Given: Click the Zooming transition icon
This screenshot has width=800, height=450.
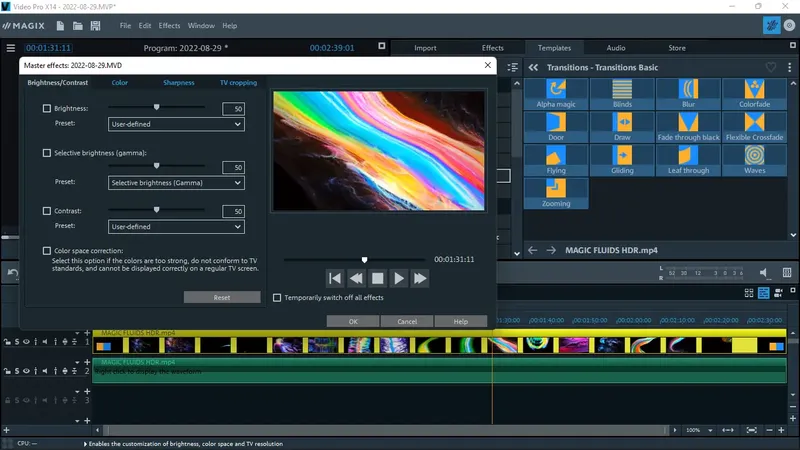Looking at the screenshot, I should tap(555, 192).
